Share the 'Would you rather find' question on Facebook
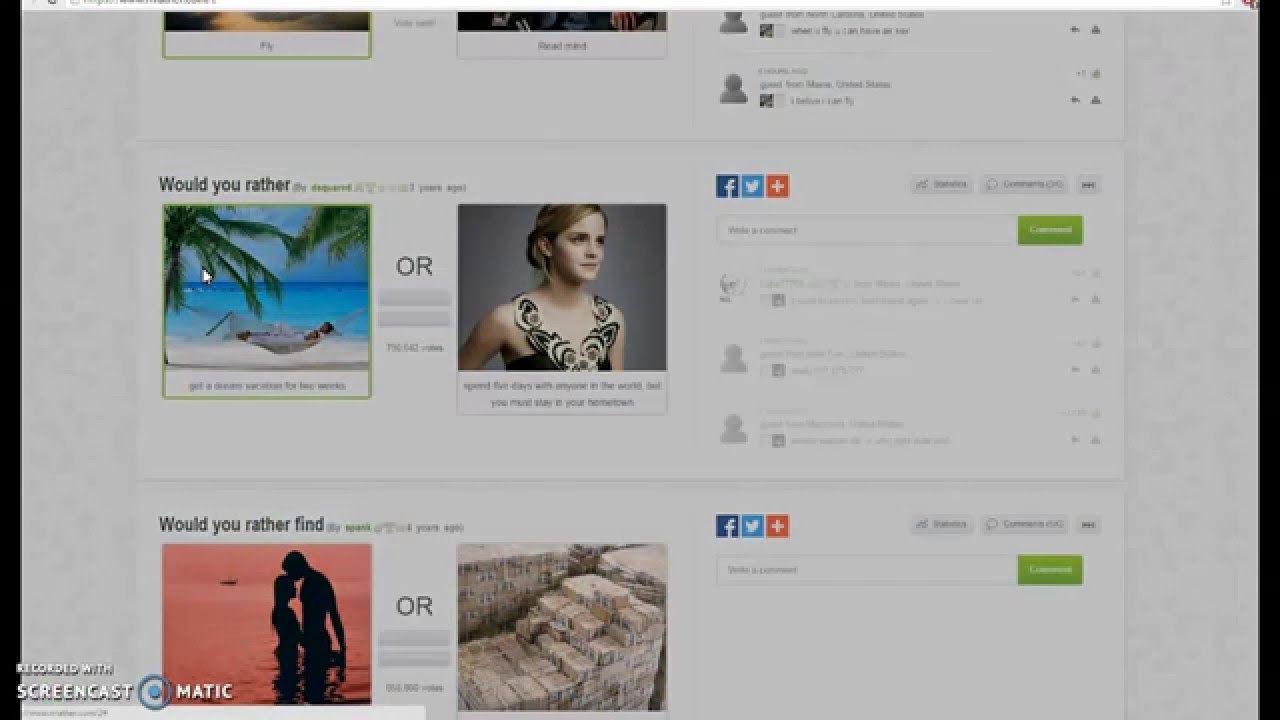The image size is (1280, 720). point(727,526)
